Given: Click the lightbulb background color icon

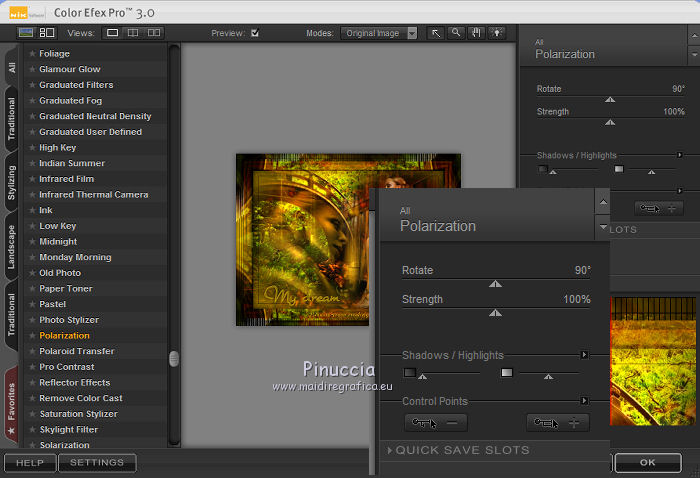Looking at the screenshot, I should (x=496, y=33).
